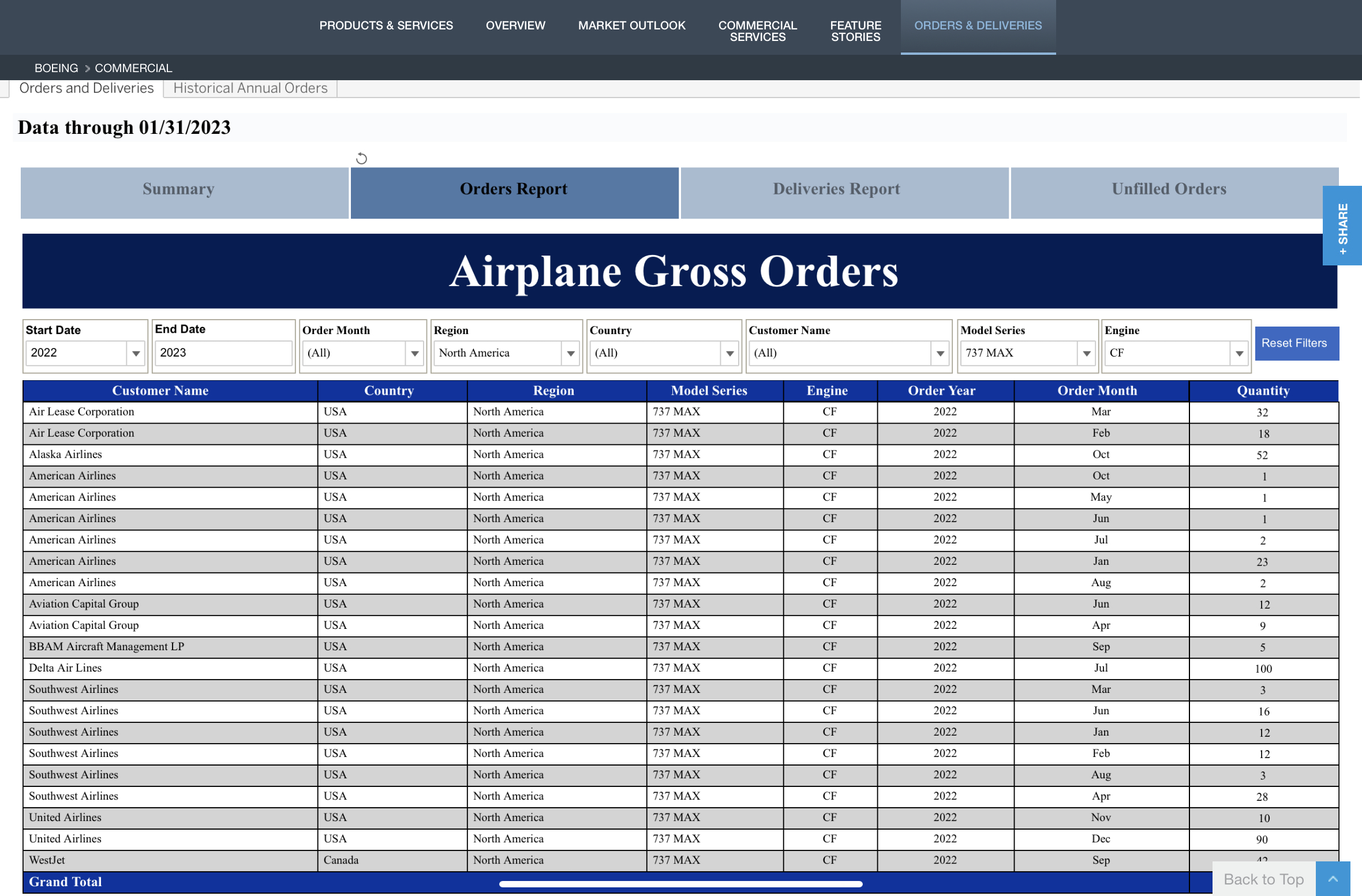This screenshot has height=896, width=1362.
Task: Click Data through 01/31/2023 heading
Action: click(124, 128)
